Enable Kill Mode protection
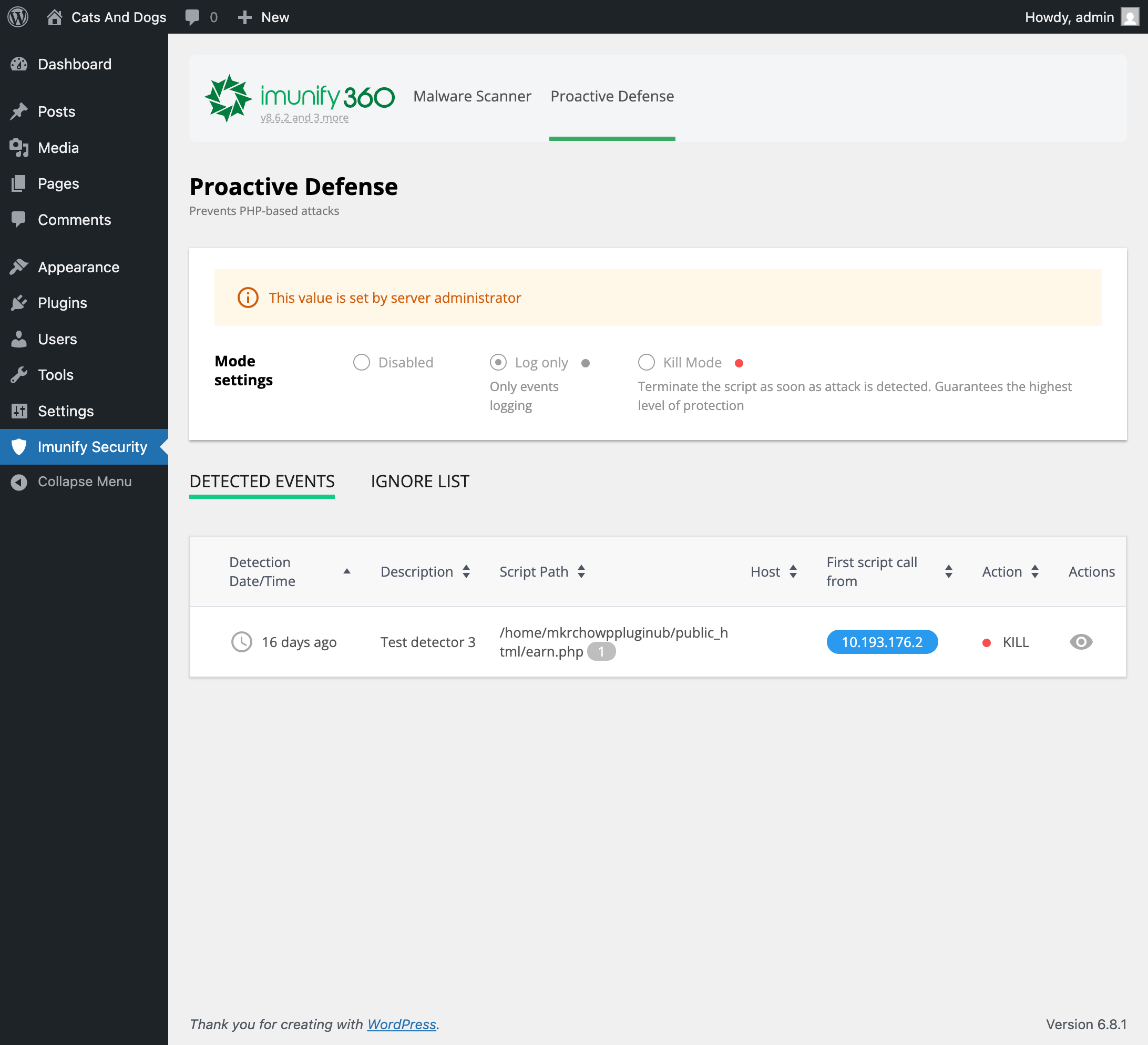Screen dimensions: 1148x1045 [x=647, y=362]
